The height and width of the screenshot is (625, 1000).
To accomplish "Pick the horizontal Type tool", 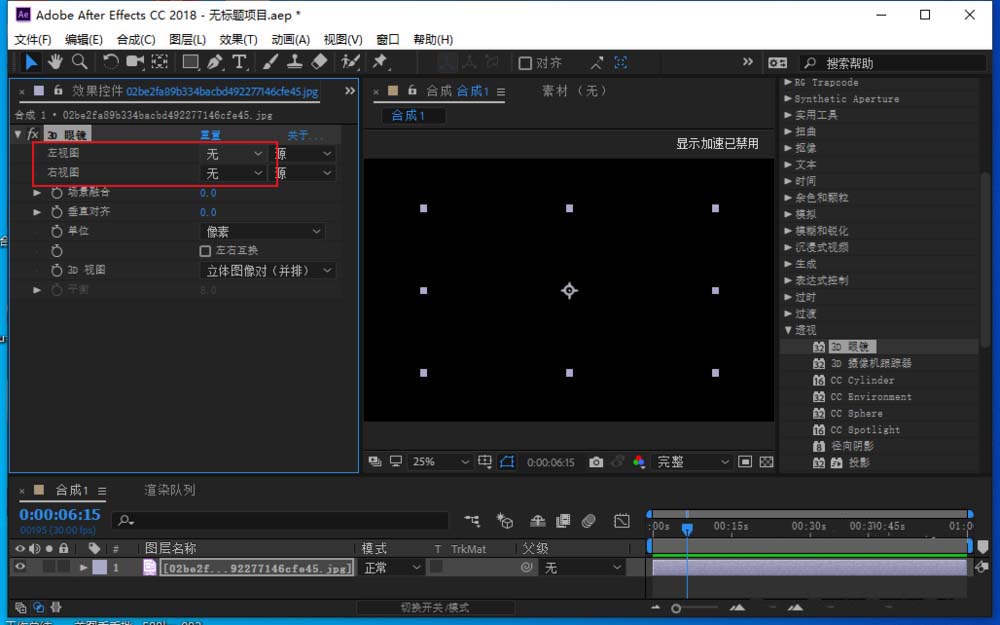I will pyautogui.click(x=240, y=62).
